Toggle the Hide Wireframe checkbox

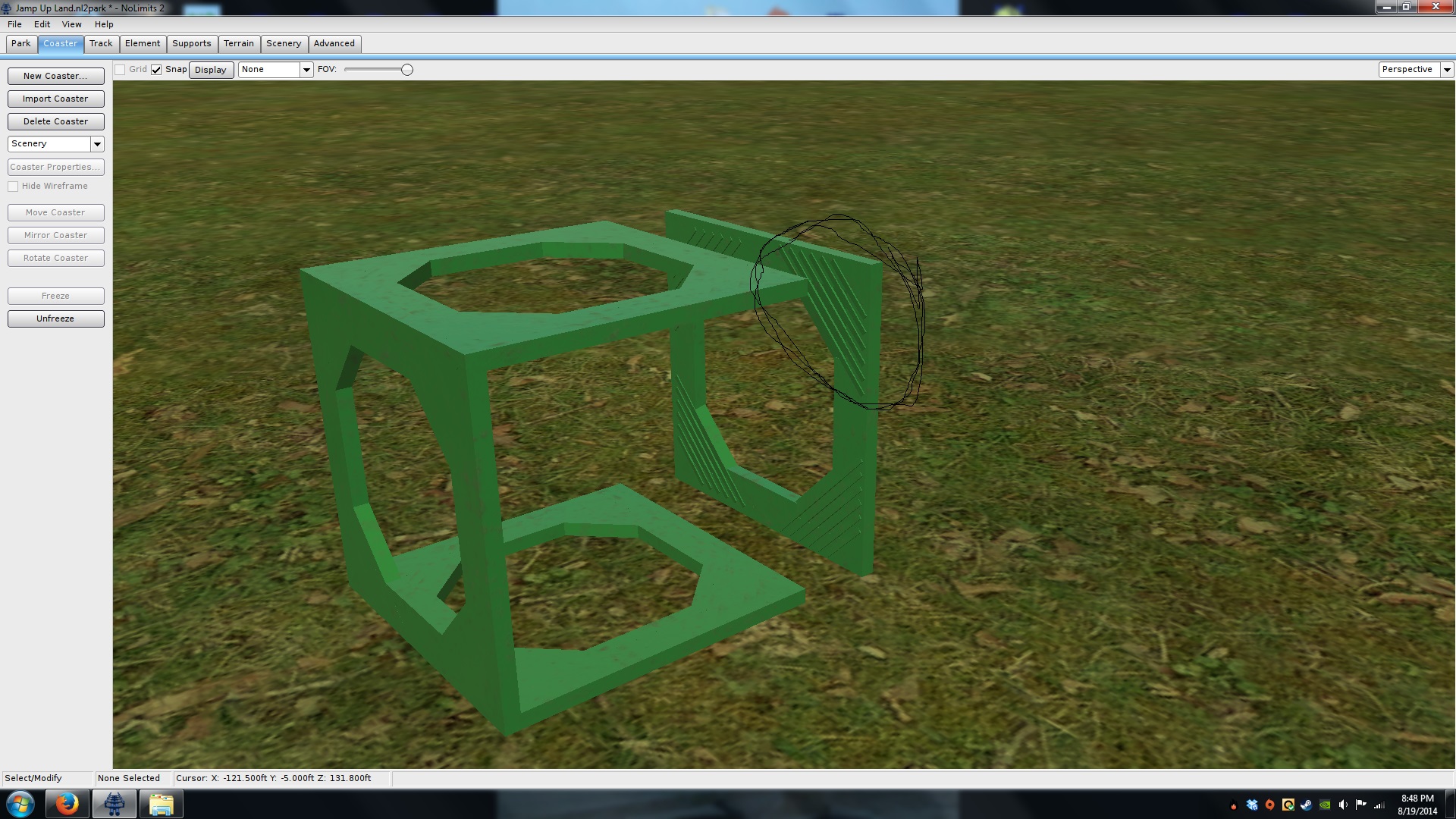click(x=13, y=187)
